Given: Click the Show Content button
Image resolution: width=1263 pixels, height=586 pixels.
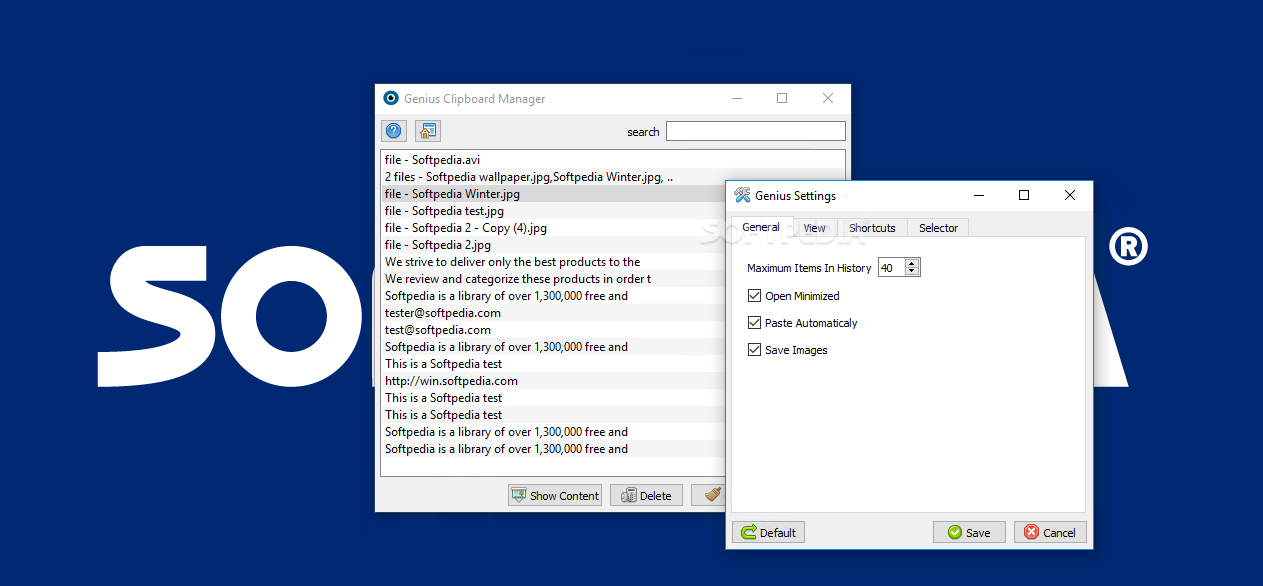Looking at the screenshot, I should click(555, 495).
